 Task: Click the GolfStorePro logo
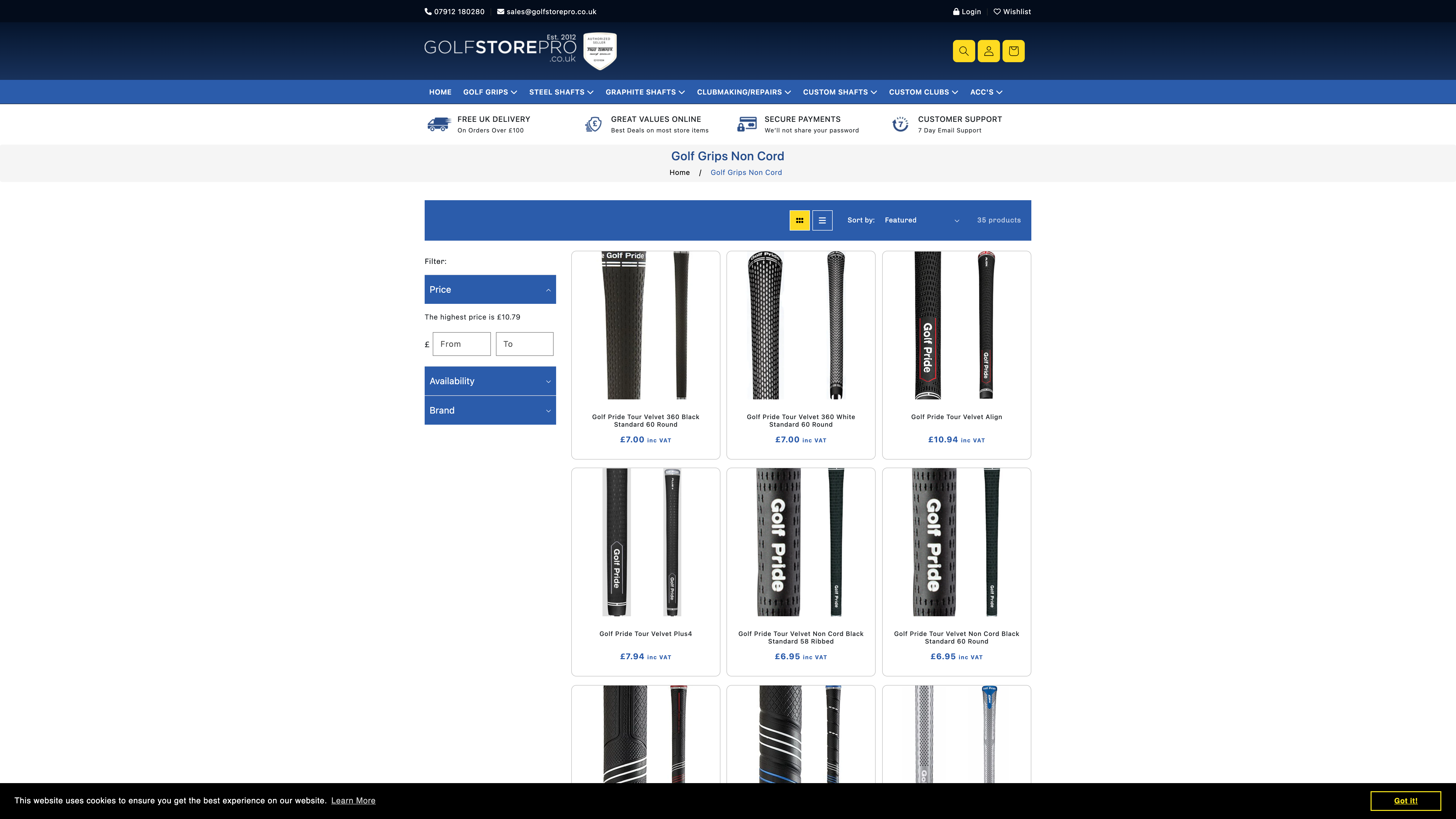(x=500, y=49)
